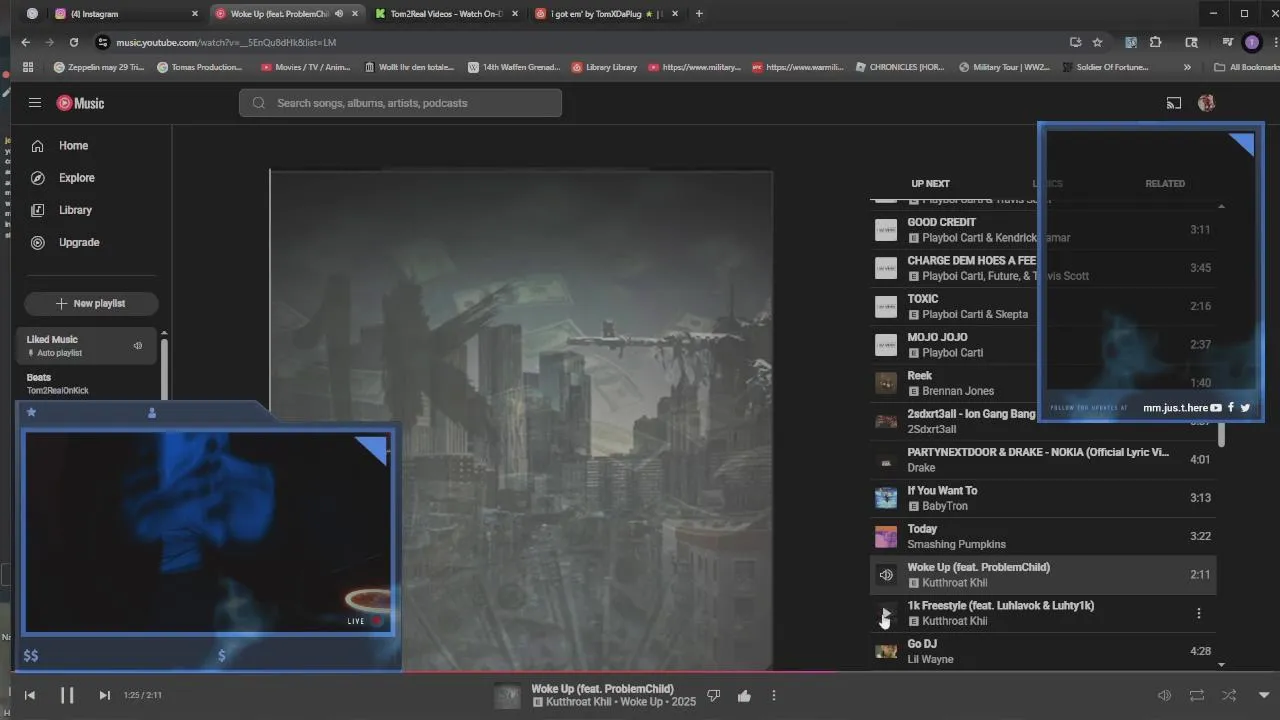Open Drake artist link in queue
This screenshot has width=1280, height=720.
pyautogui.click(x=921, y=467)
